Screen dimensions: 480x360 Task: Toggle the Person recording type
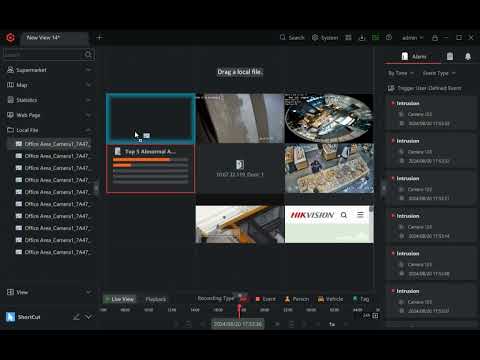click(x=296, y=299)
